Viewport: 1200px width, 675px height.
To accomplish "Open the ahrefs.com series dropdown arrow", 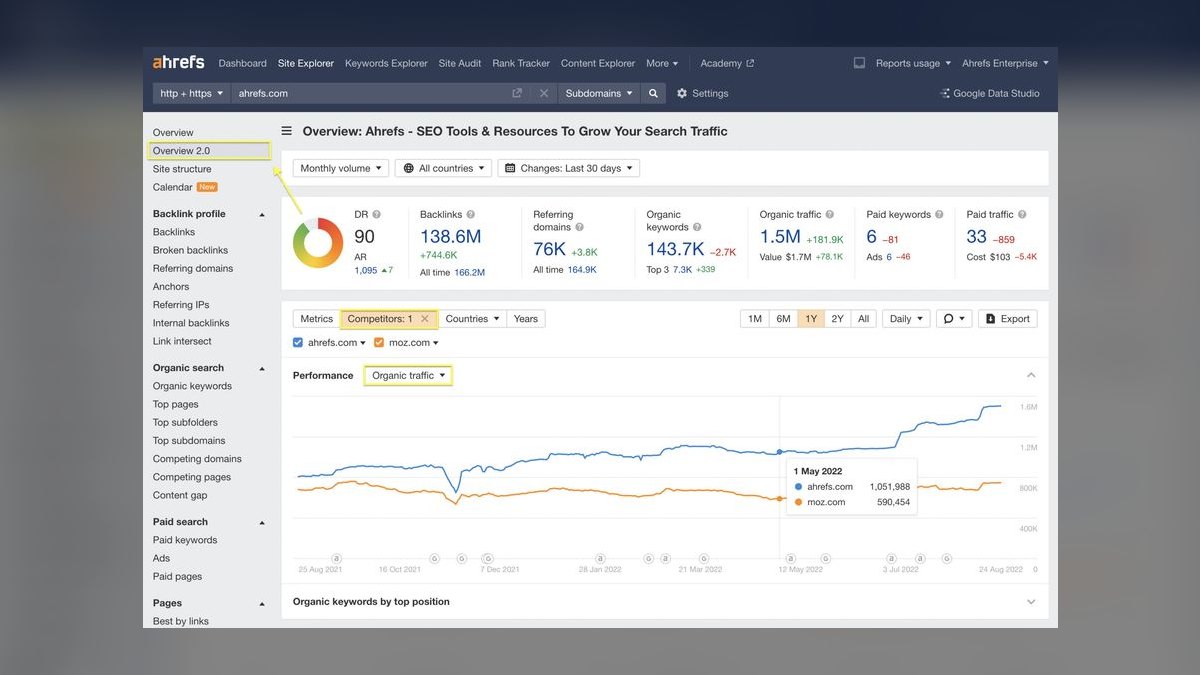I will (363, 343).
